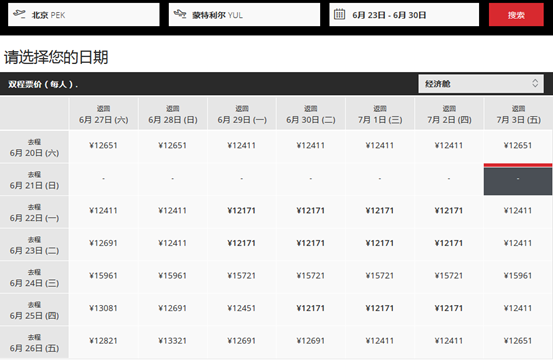
Task: Choose ¥12691 fare for 6月26日 to 6月30日
Action: tap(311, 341)
